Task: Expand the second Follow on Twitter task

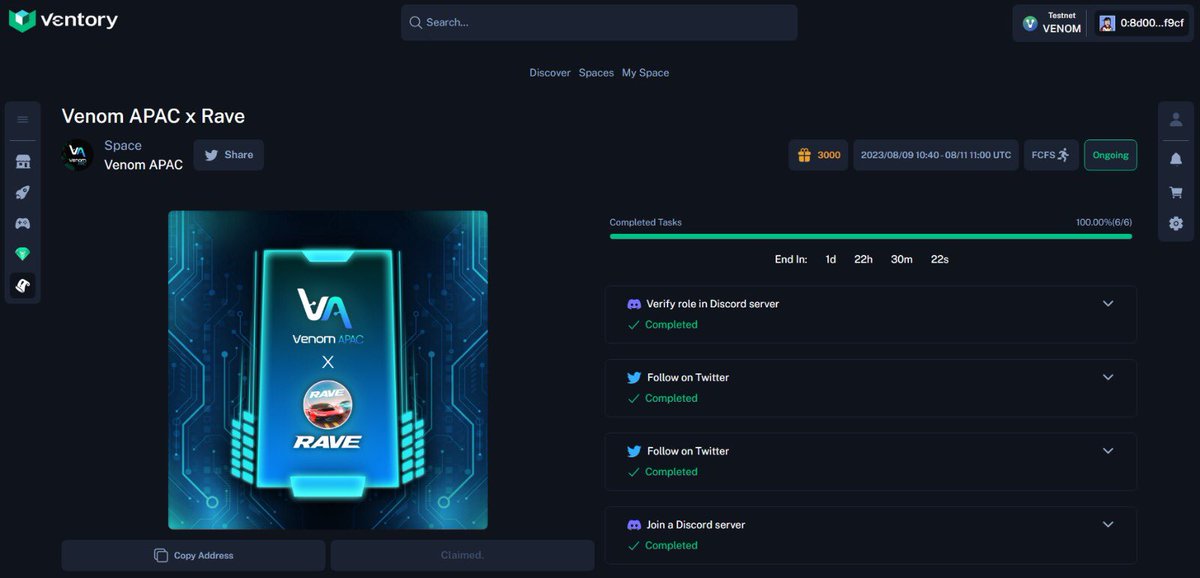Action: coord(1108,451)
